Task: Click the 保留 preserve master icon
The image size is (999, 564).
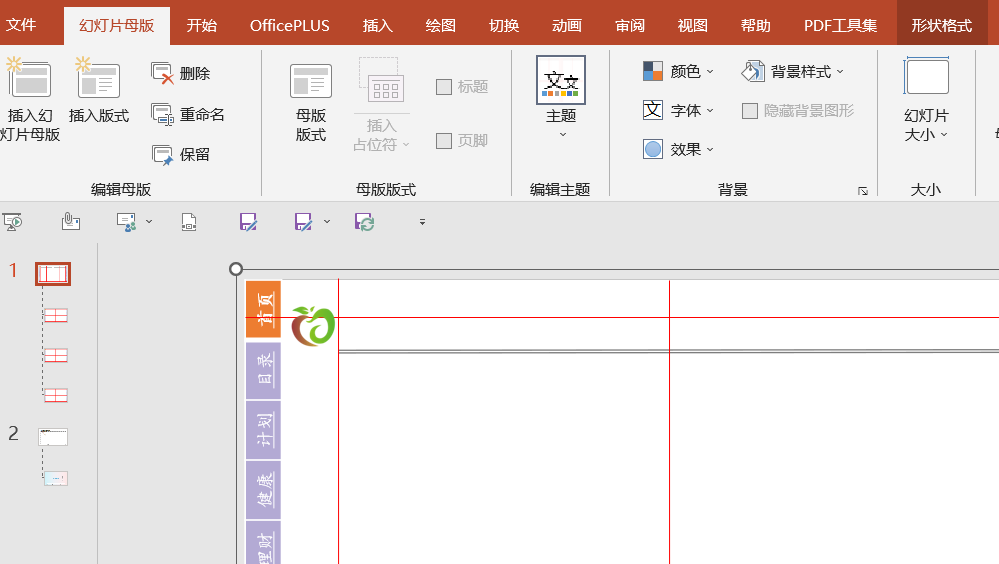Action: pyautogui.click(x=162, y=155)
